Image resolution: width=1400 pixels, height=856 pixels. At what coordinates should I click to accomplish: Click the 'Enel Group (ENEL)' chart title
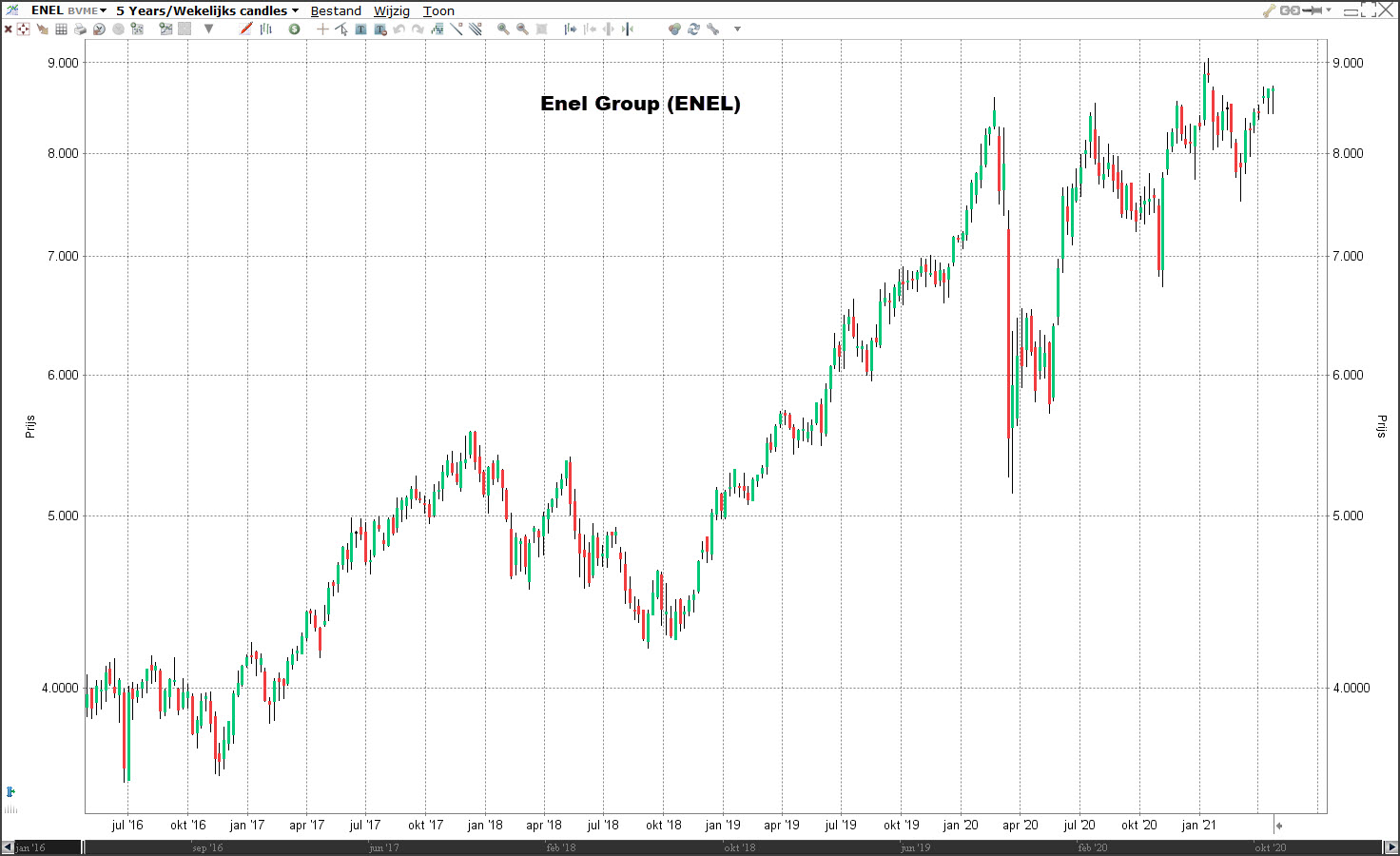640,104
